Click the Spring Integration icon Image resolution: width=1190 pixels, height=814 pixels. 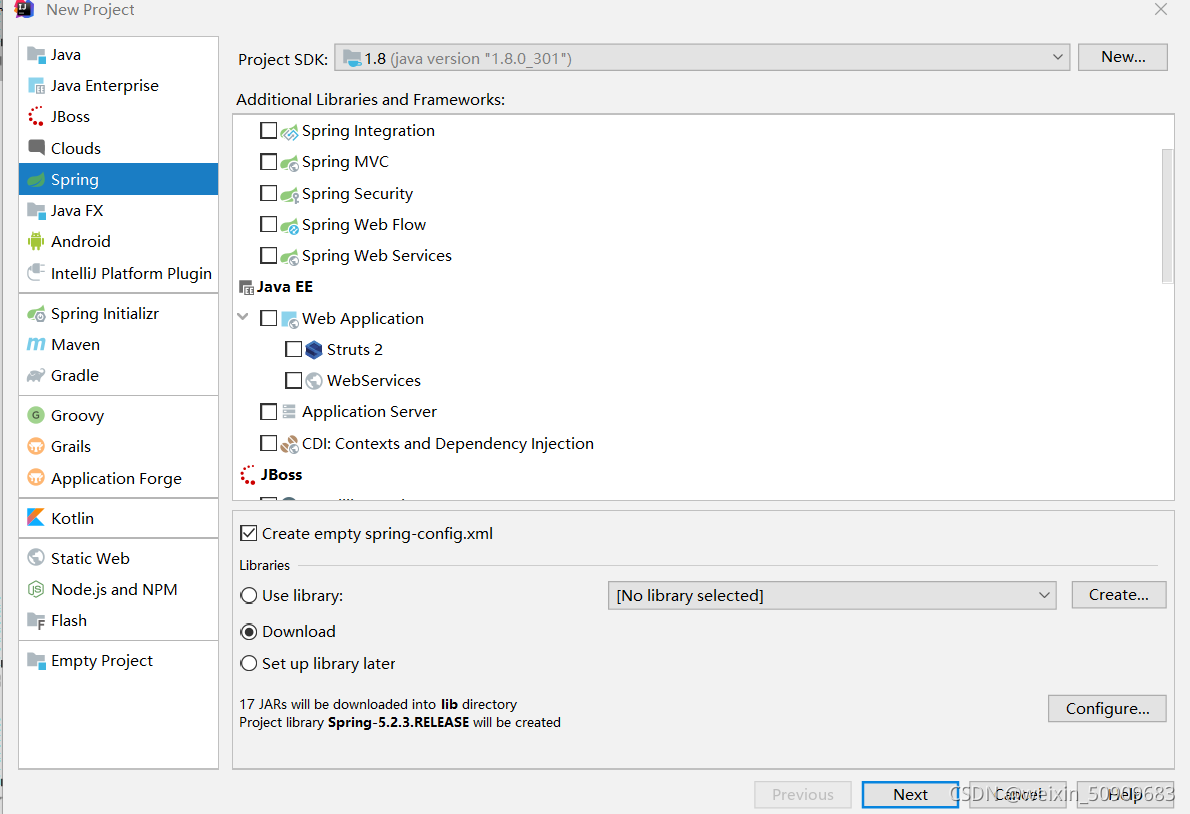(289, 132)
